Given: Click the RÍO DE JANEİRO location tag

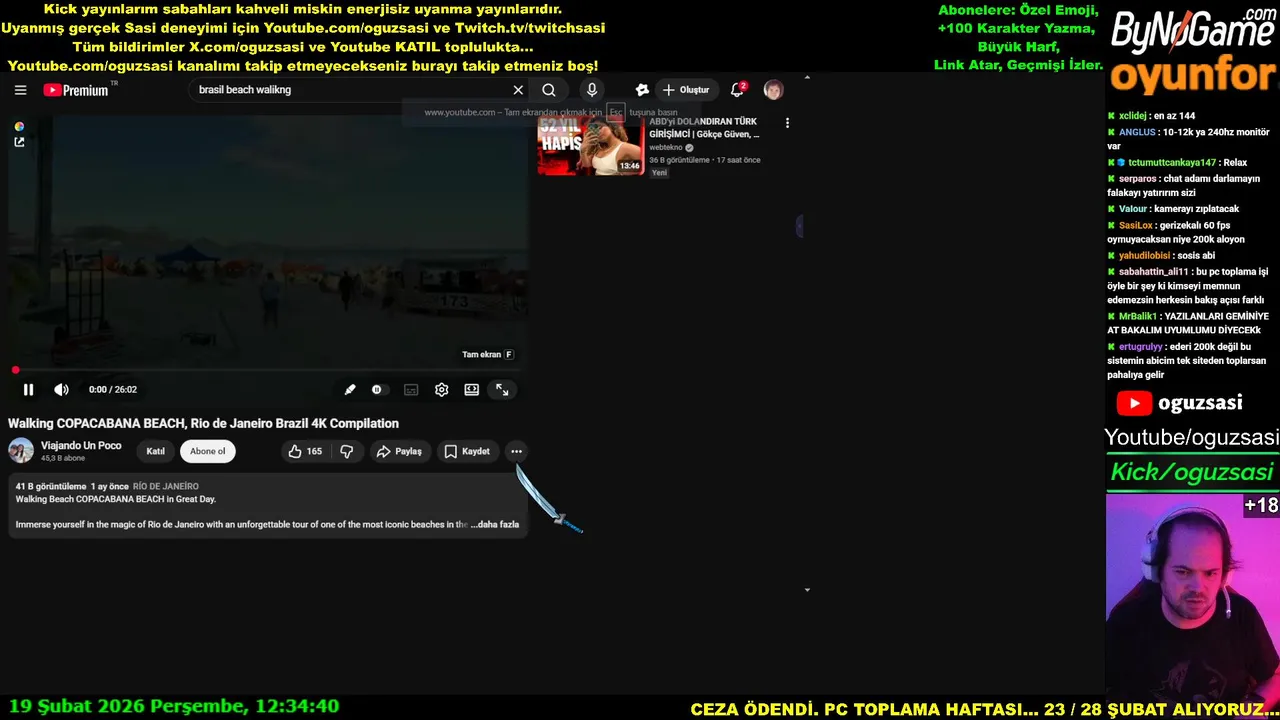Looking at the screenshot, I should click(x=166, y=486).
